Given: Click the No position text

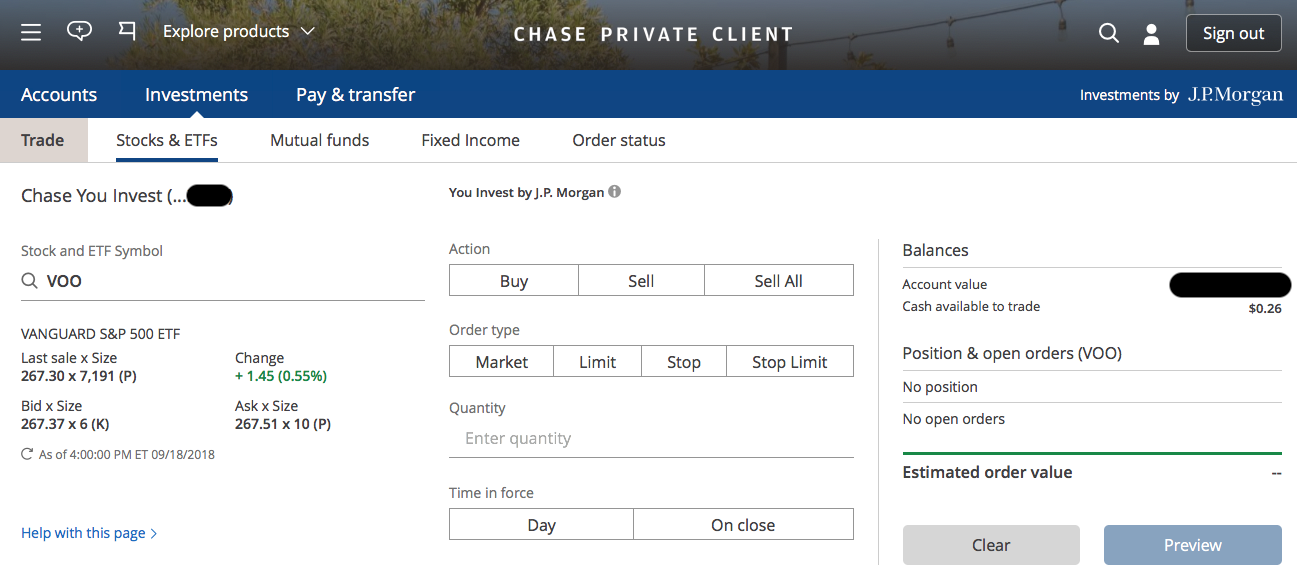Looking at the screenshot, I should [940, 387].
